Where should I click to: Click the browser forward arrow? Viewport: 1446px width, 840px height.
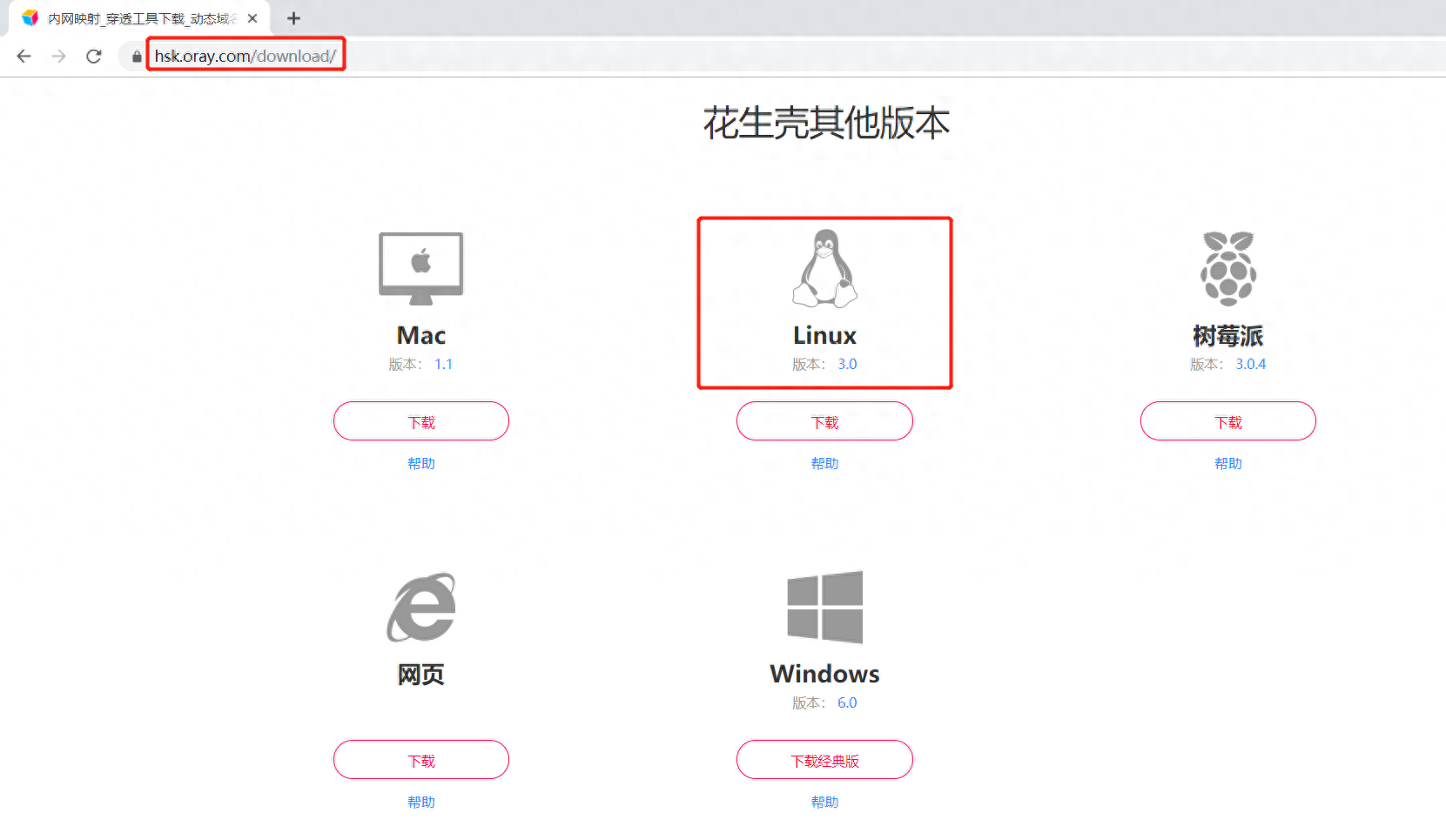(x=58, y=57)
